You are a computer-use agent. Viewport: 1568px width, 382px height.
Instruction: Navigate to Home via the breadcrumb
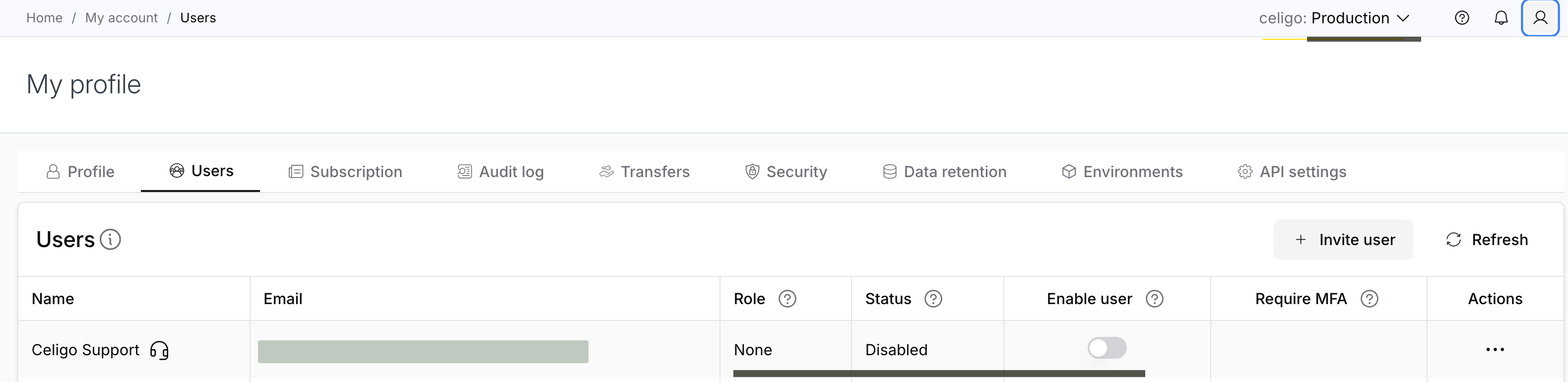point(44,18)
